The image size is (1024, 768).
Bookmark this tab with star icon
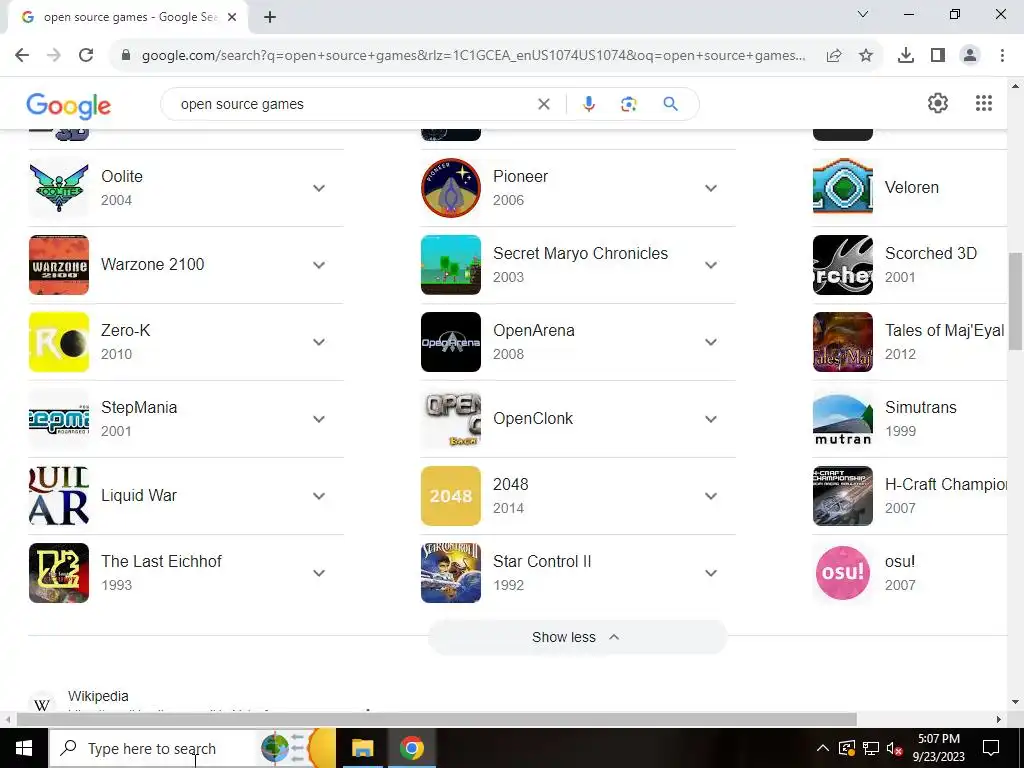tap(866, 56)
